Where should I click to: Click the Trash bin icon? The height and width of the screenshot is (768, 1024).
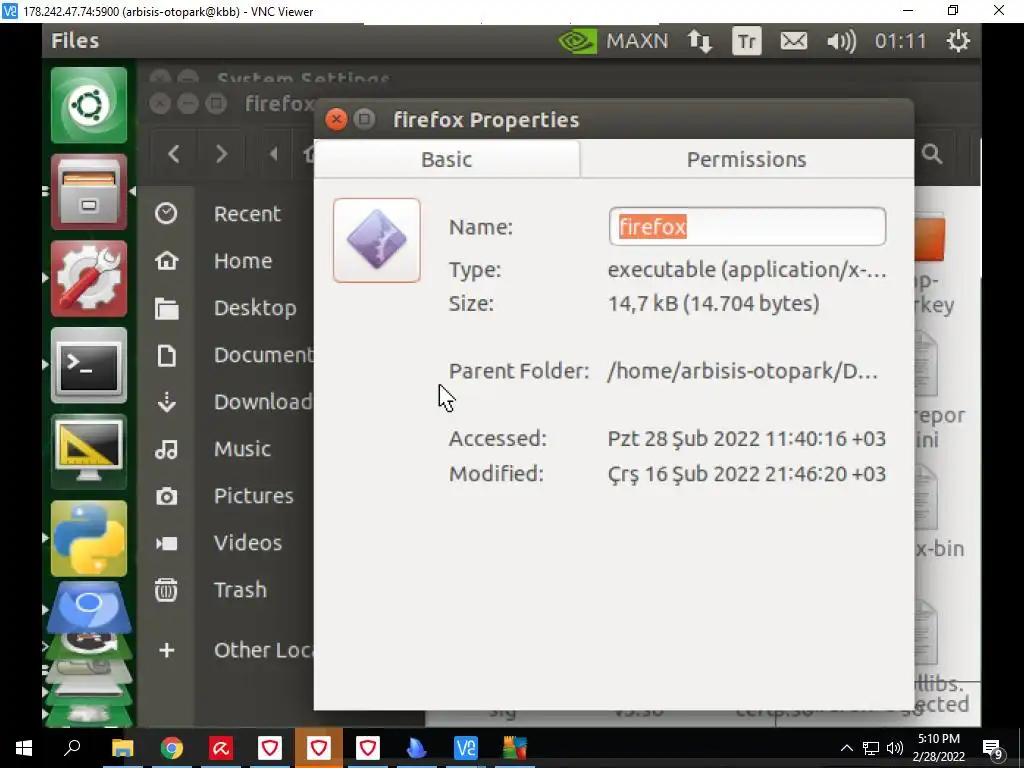tap(166, 590)
